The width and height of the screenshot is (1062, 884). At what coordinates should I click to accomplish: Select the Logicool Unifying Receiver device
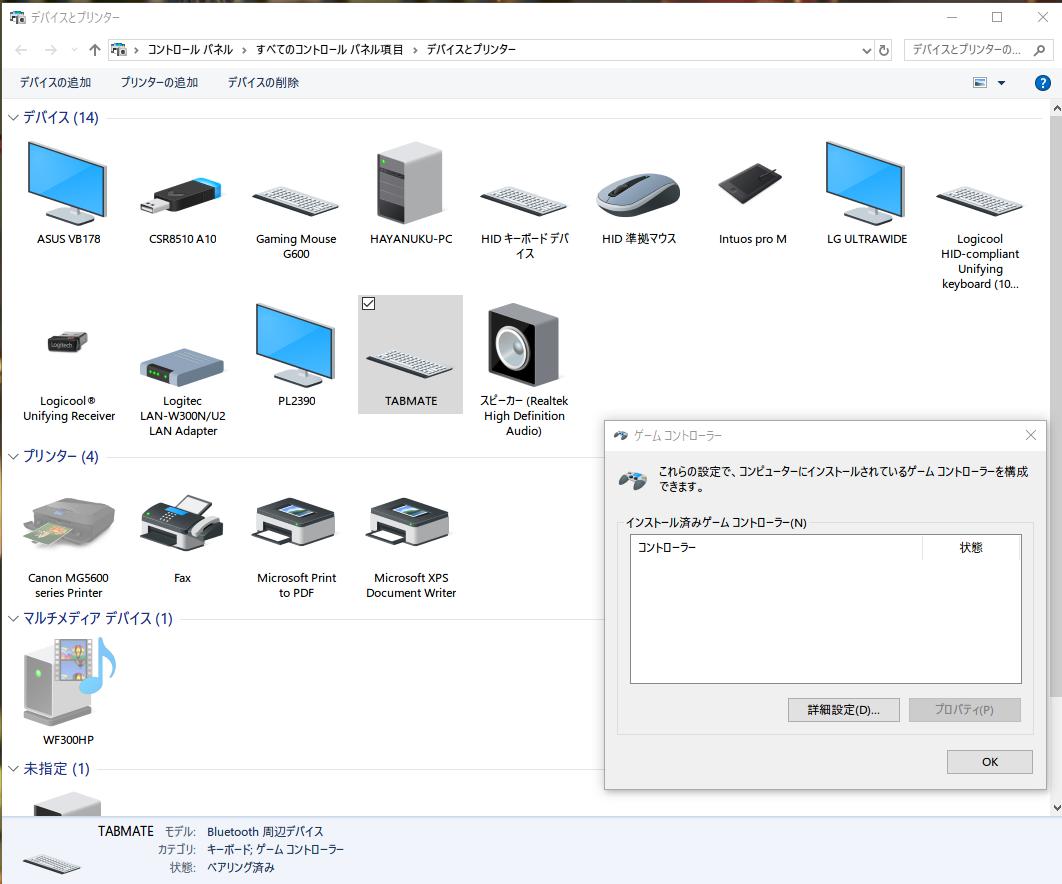(x=68, y=342)
